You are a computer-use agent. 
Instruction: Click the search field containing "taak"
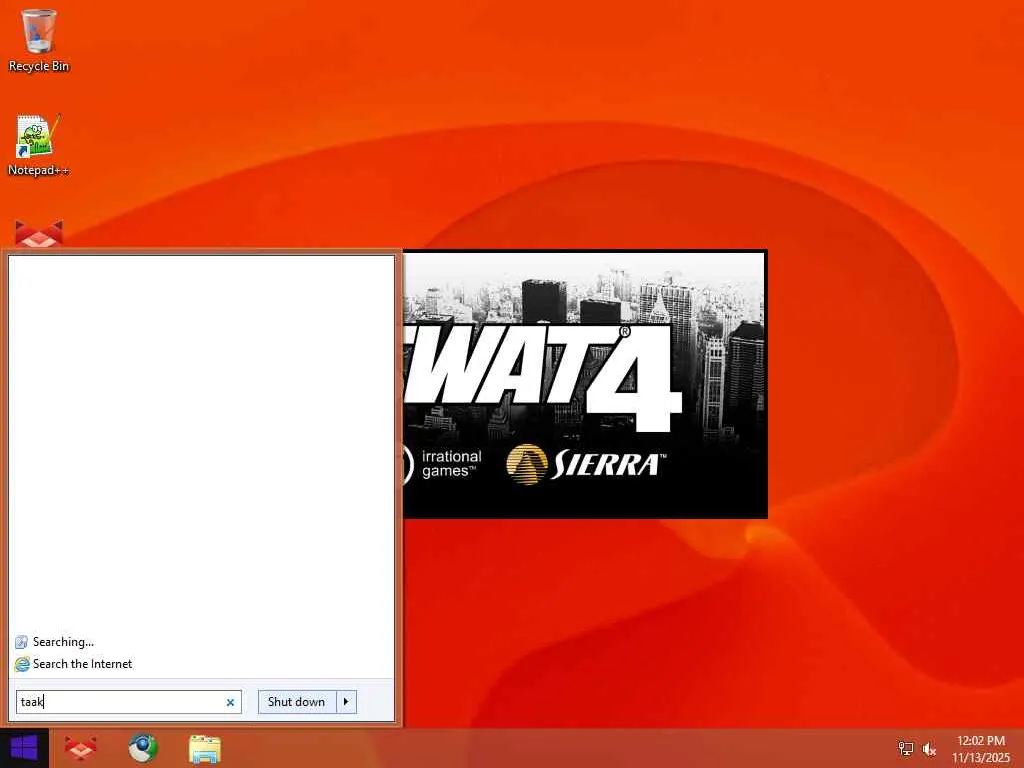tap(129, 702)
